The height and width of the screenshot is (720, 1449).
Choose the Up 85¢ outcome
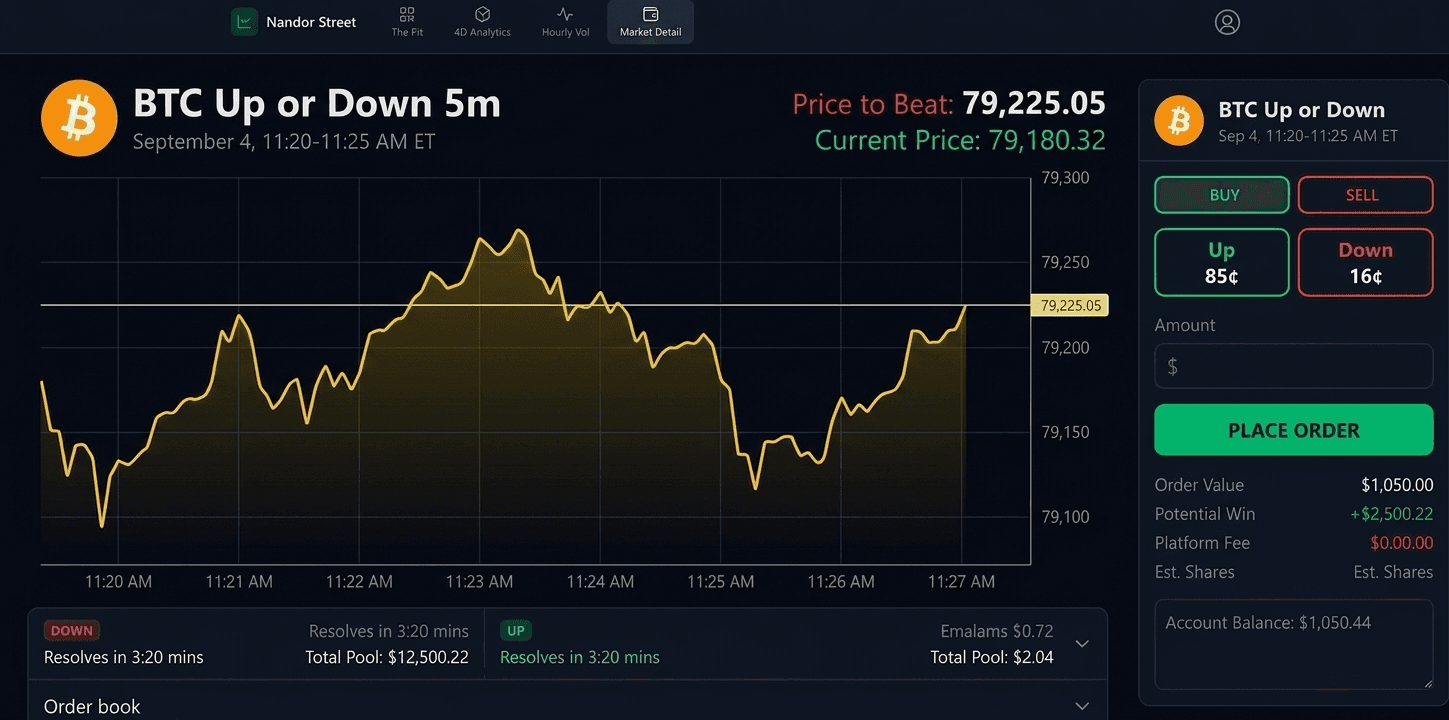coord(1222,262)
